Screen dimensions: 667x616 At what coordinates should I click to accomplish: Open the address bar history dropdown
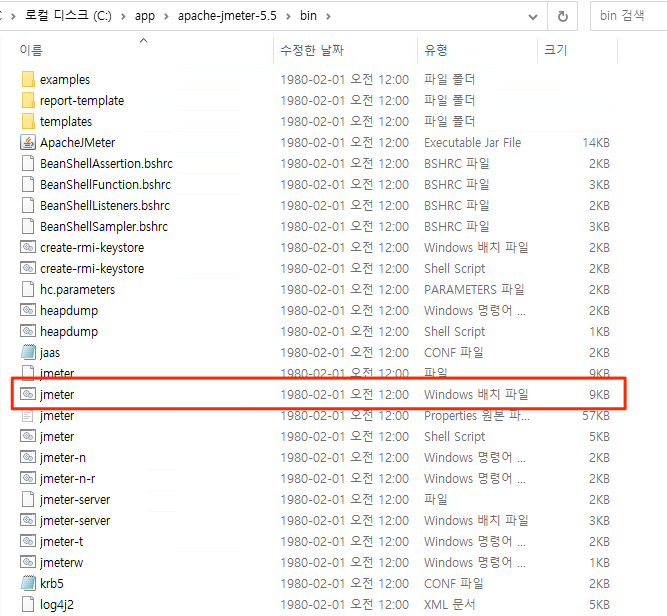coord(533,16)
